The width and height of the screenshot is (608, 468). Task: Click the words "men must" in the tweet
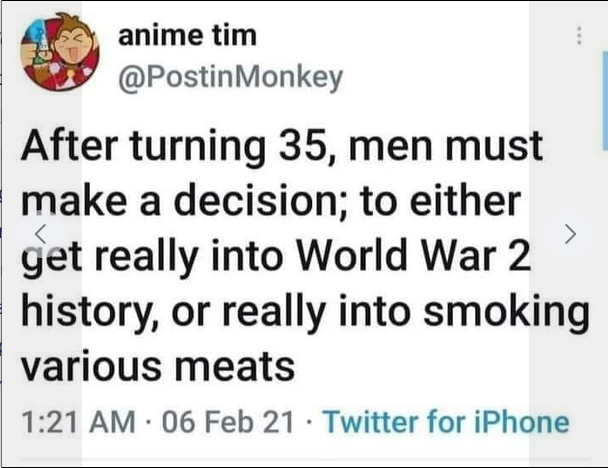pos(445,149)
